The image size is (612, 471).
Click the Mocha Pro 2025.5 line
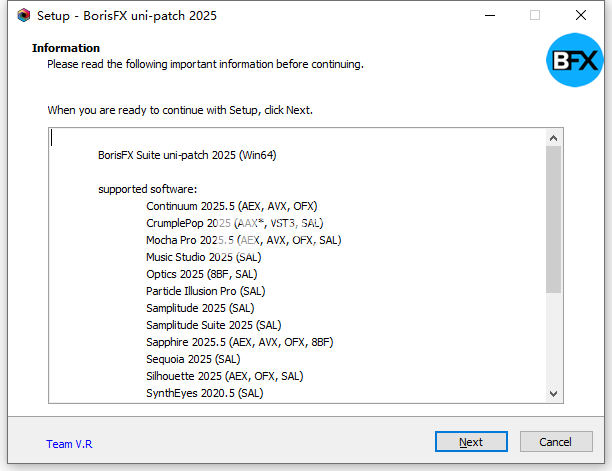point(243,240)
